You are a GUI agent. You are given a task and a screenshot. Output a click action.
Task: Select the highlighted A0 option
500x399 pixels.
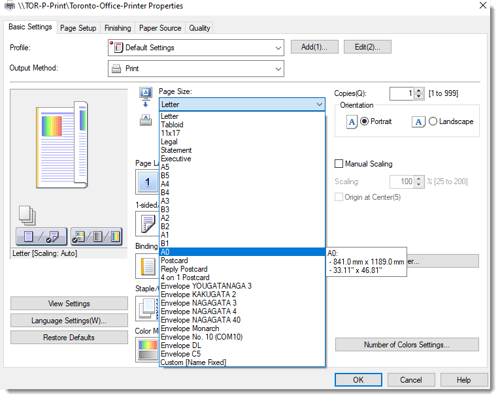point(242,252)
